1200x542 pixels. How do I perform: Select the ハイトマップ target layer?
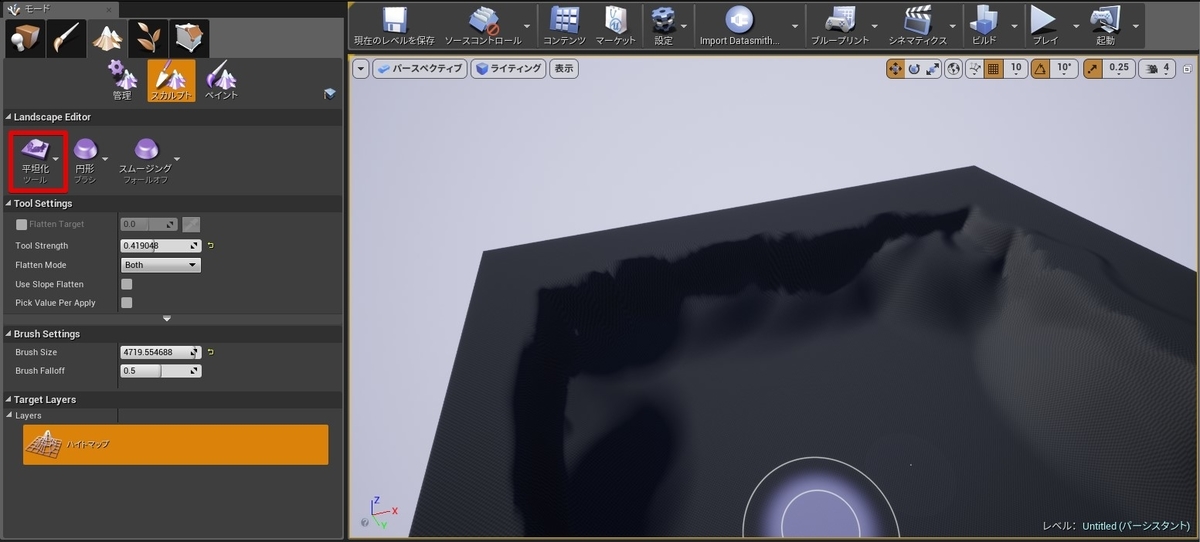coord(176,444)
